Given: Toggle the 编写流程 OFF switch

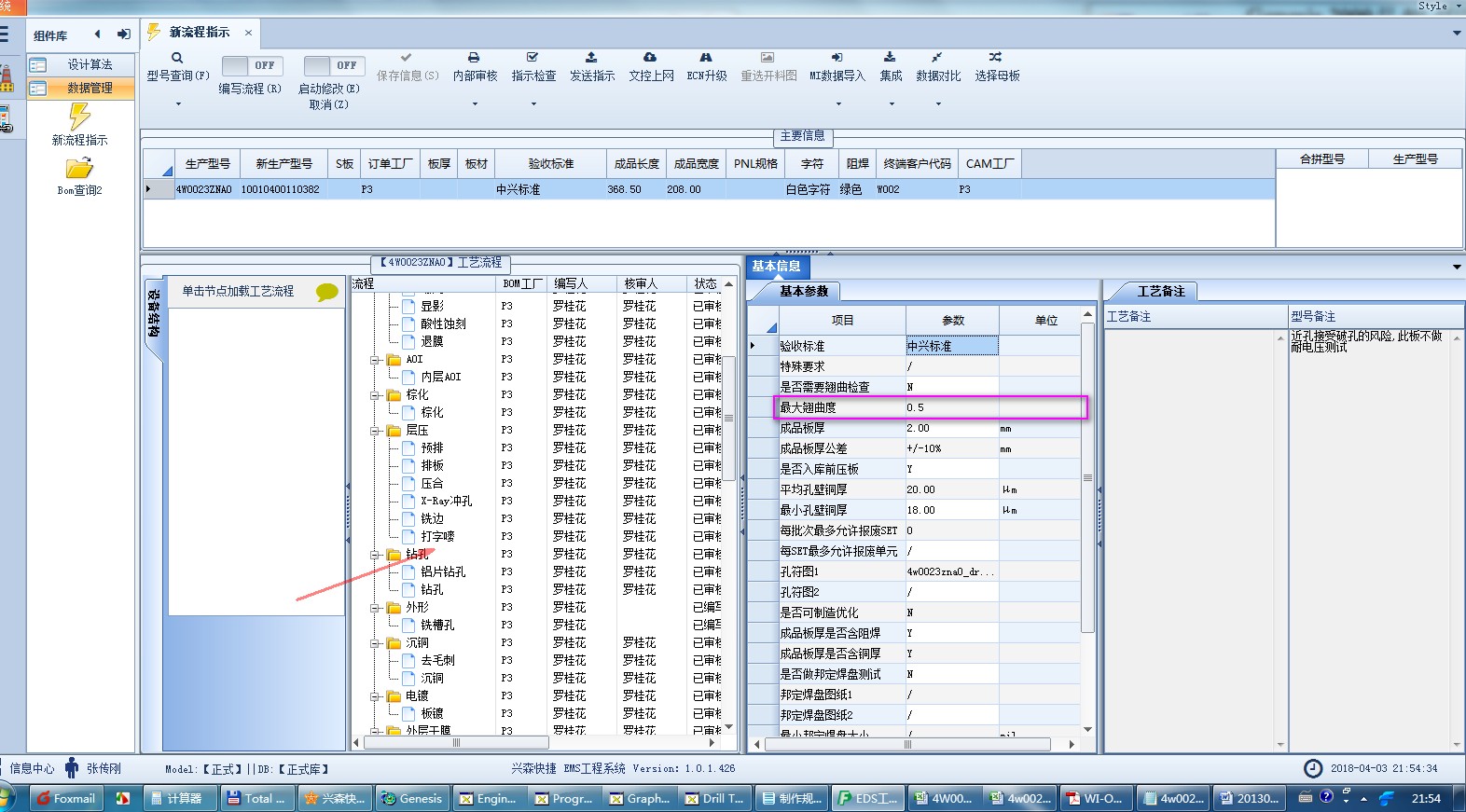Looking at the screenshot, I should coord(251,65).
